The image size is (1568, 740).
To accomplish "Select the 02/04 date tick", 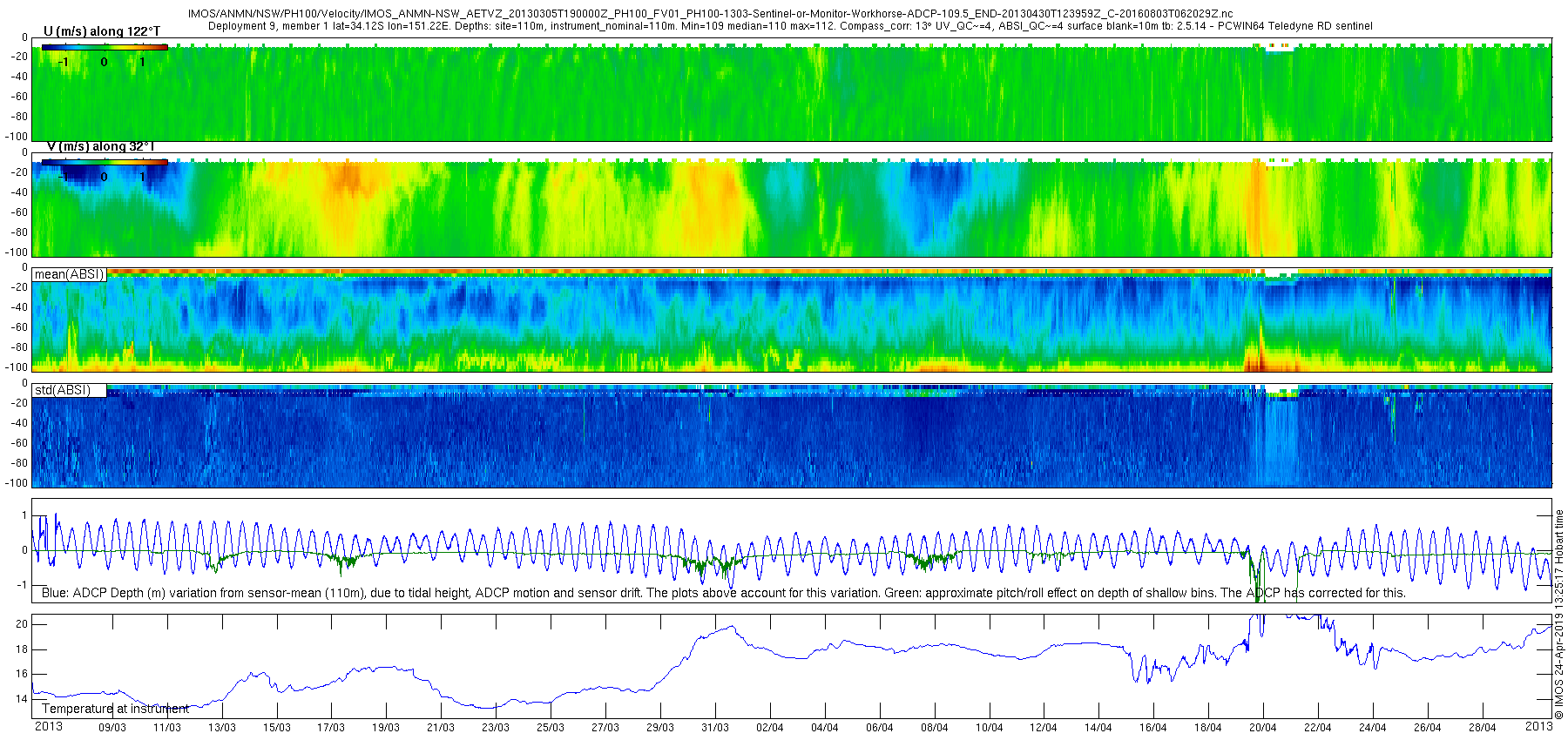I will pos(770,728).
